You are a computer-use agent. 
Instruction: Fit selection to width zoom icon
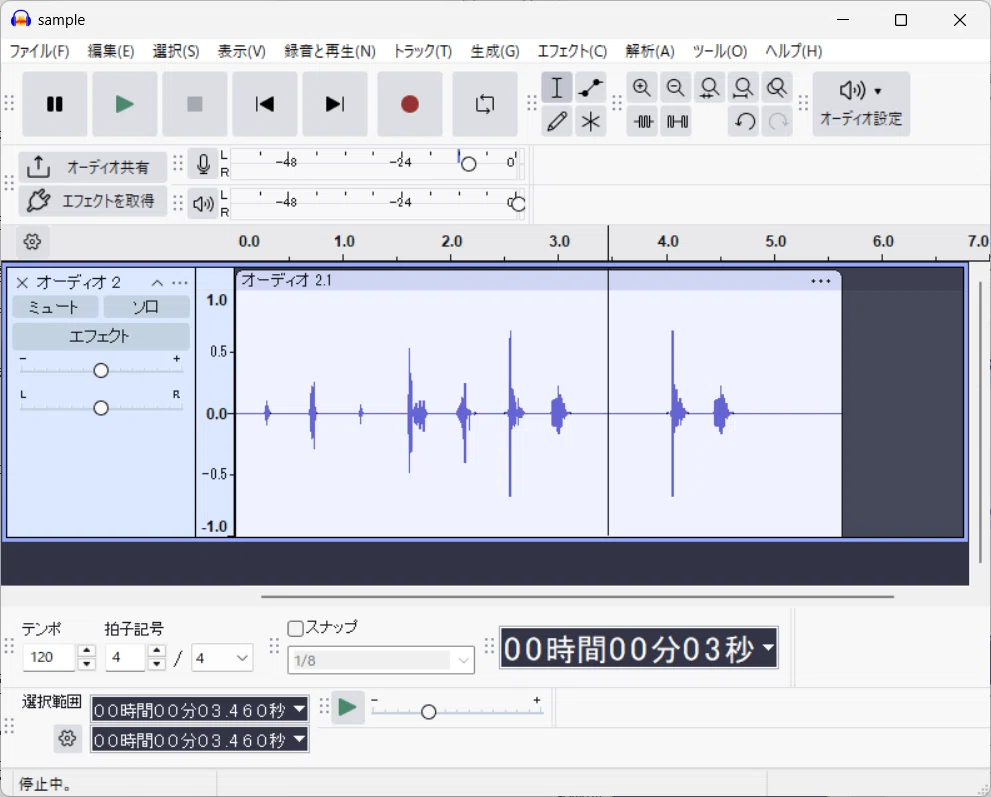click(x=709, y=87)
